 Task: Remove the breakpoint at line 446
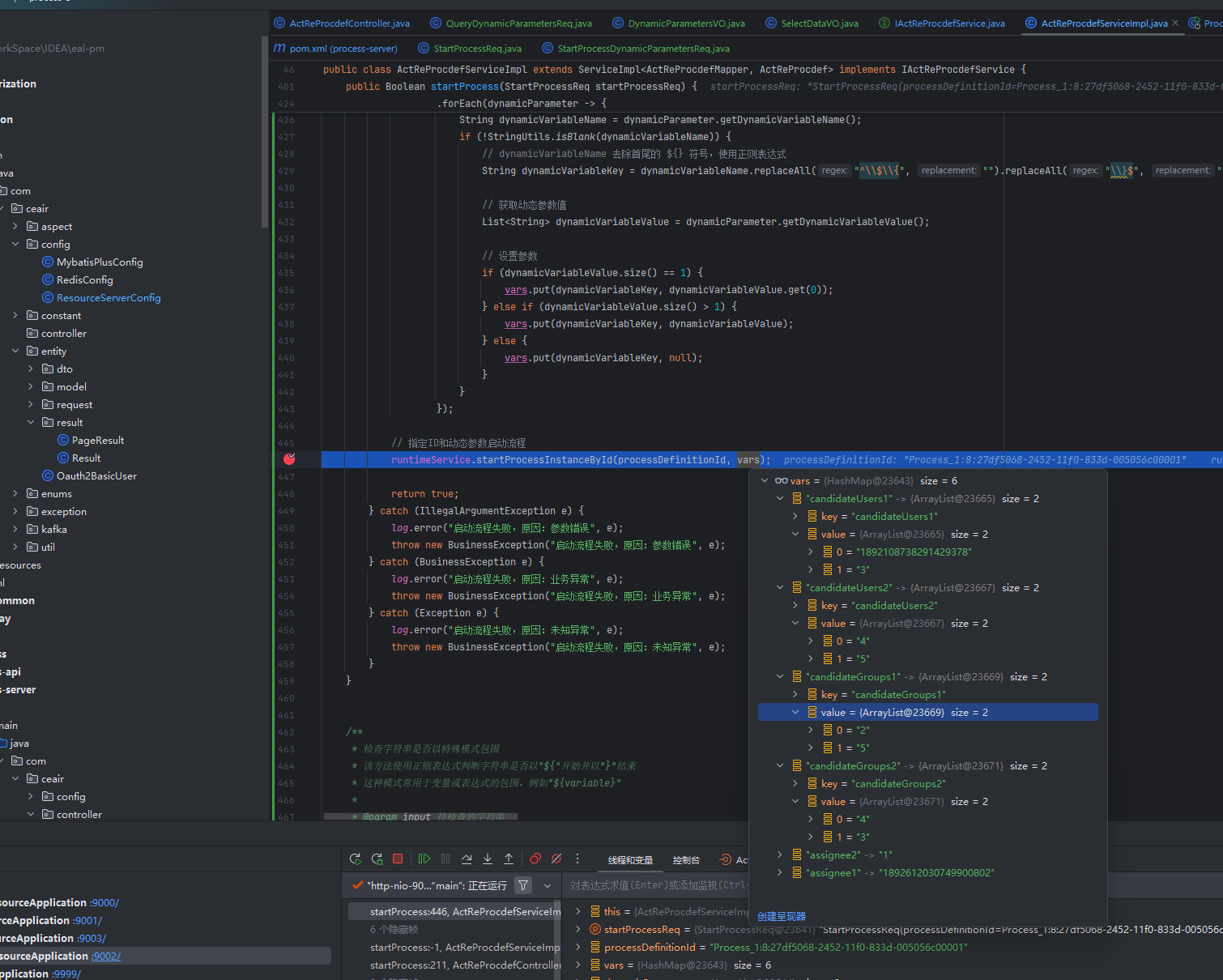point(289,459)
